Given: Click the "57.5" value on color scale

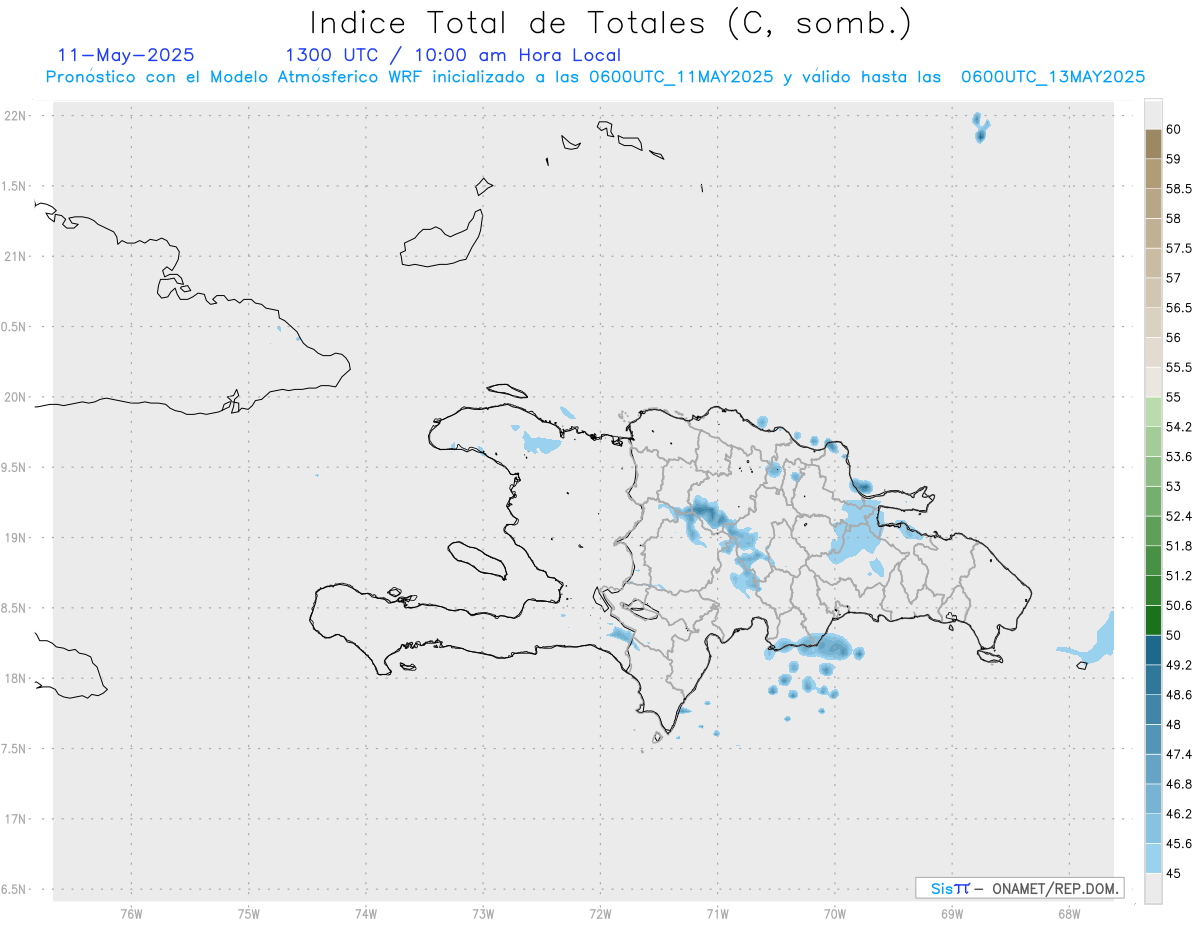Looking at the screenshot, I should 1178,248.
